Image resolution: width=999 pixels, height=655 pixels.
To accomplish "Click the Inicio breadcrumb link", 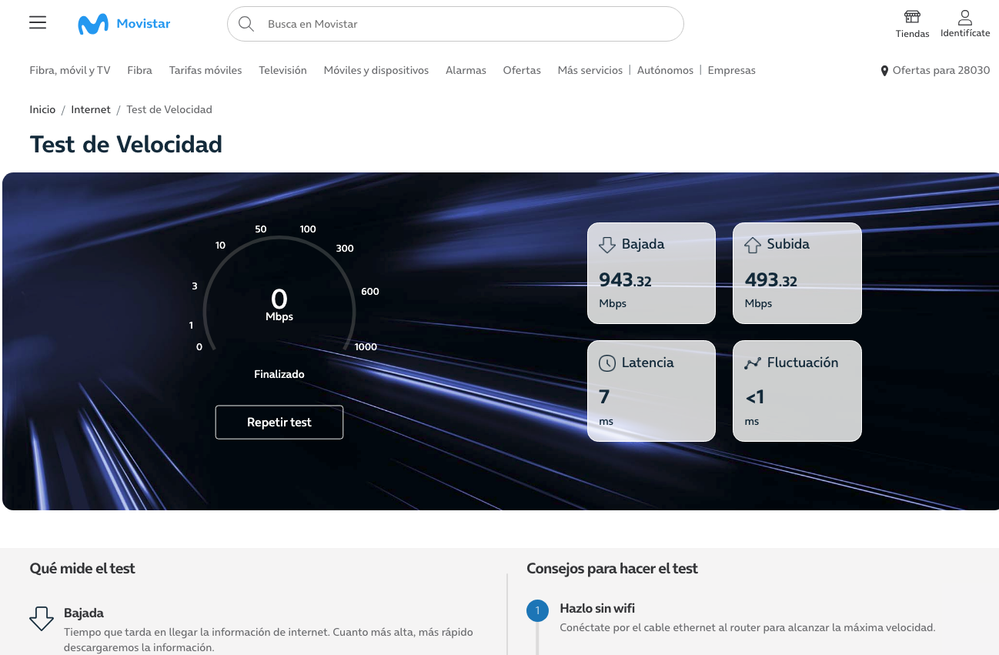I will point(42,109).
